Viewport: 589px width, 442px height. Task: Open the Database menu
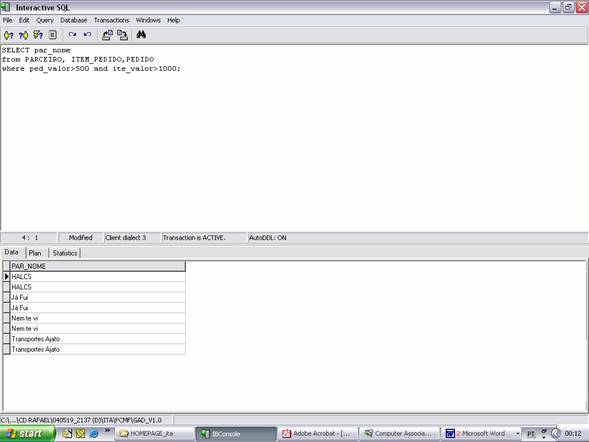[x=74, y=20]
